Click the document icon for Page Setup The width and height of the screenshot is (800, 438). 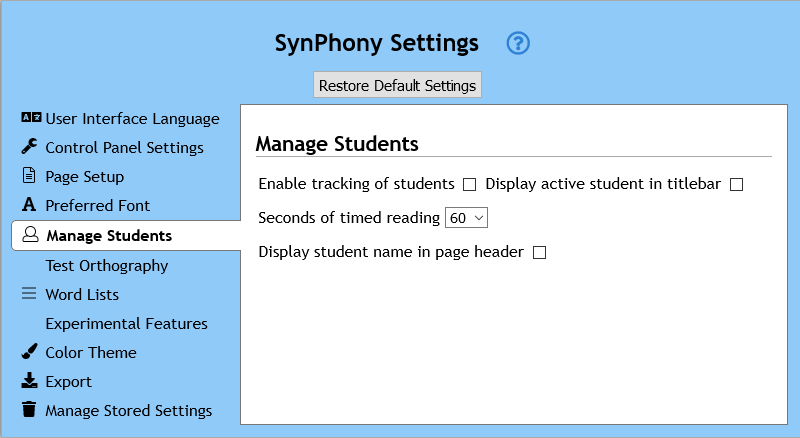29,175
